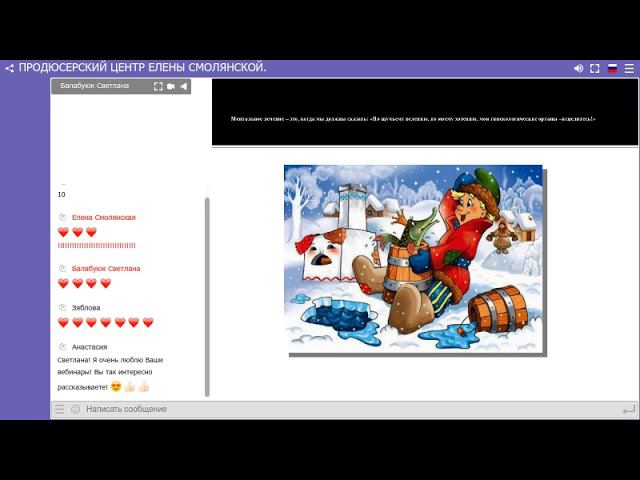Screen dimensions: 640x480
Task: Open the hamburger menu in purple header
Action: 629,69
